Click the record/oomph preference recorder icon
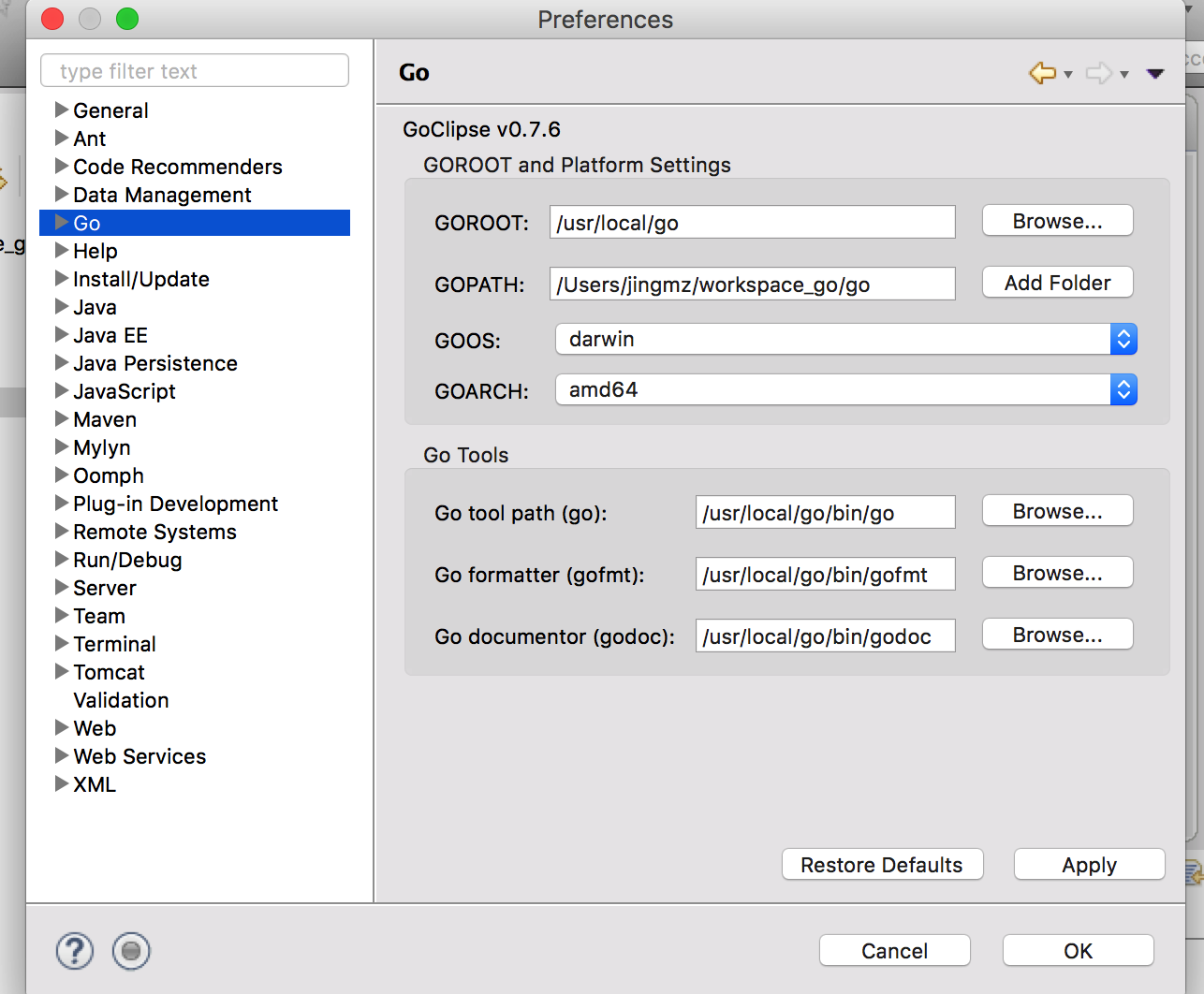This screenshot has height=994, width=1204. coord(131,951)
